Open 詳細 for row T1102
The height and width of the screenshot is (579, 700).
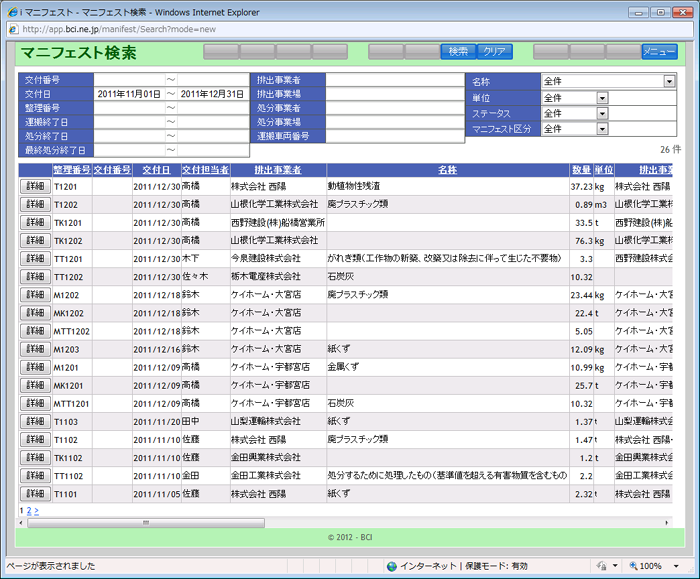click(35, 439)
